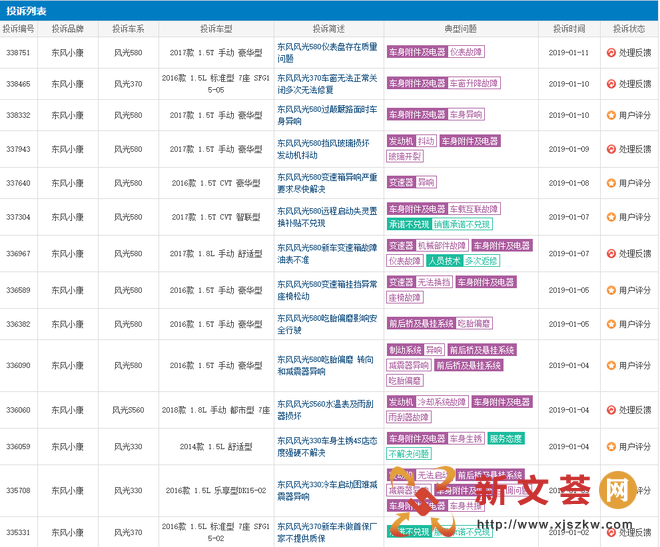This screenshot has height=547, width=660.
Task: Click the 机械部件故障 tag
Action: [x=442, y=245]
